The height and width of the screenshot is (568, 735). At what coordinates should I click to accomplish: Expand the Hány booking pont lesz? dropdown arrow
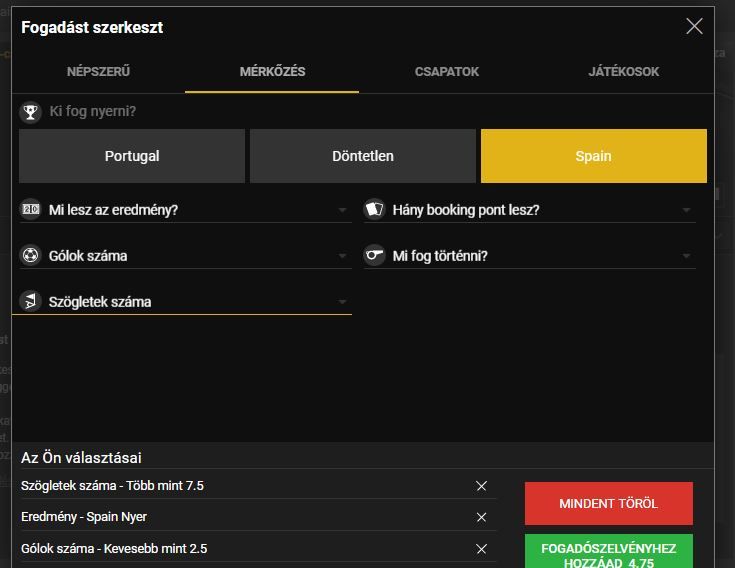pos(686,210)
